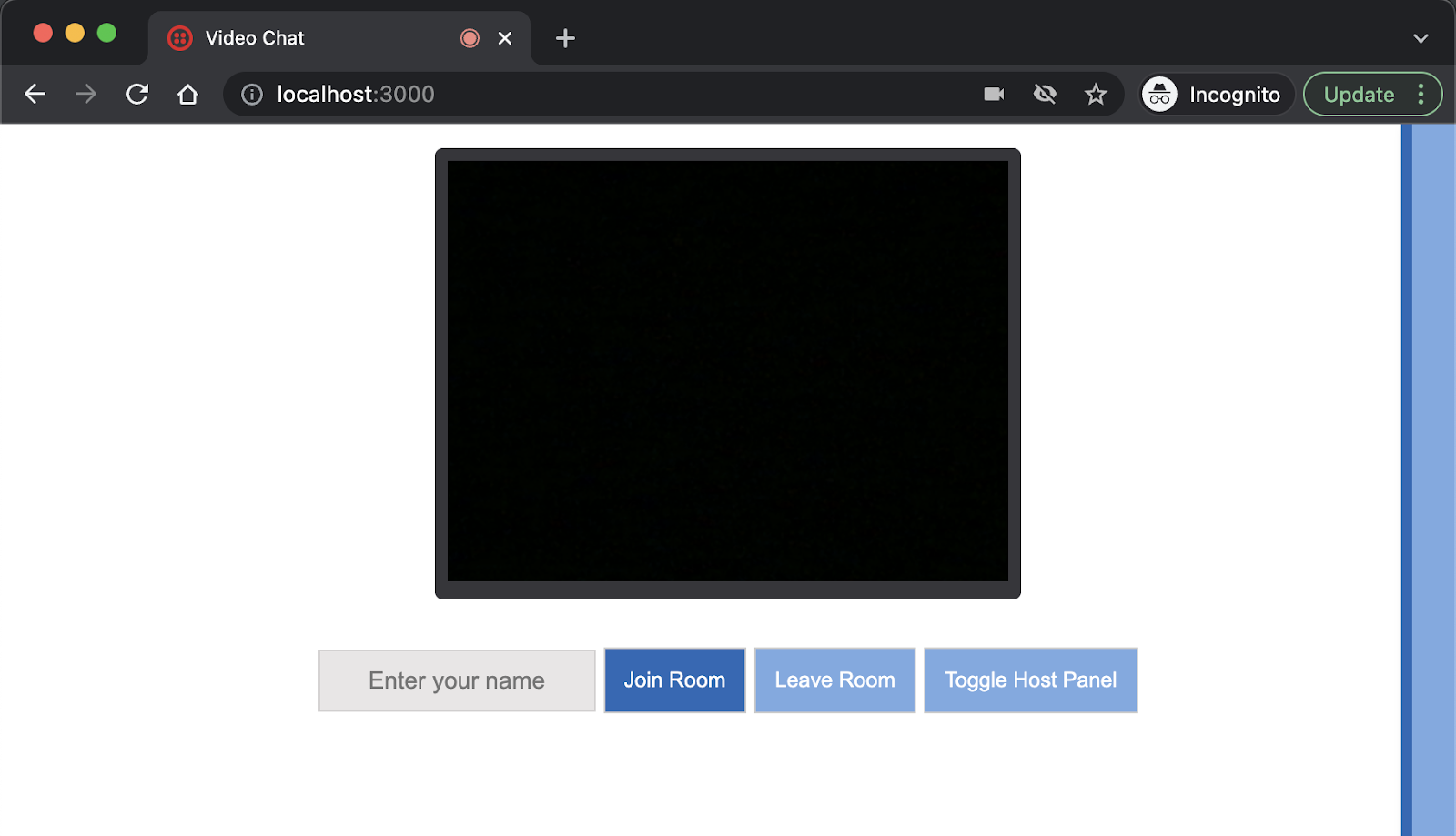This screenshot has width=1456, height=836.
Task: Reload the localhost page
Action: coord(136,94)
